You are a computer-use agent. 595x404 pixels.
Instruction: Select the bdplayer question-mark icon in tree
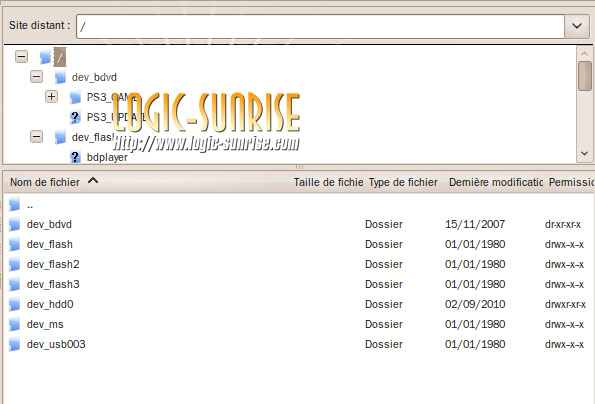pyautogui.click(x=75, y=157)
